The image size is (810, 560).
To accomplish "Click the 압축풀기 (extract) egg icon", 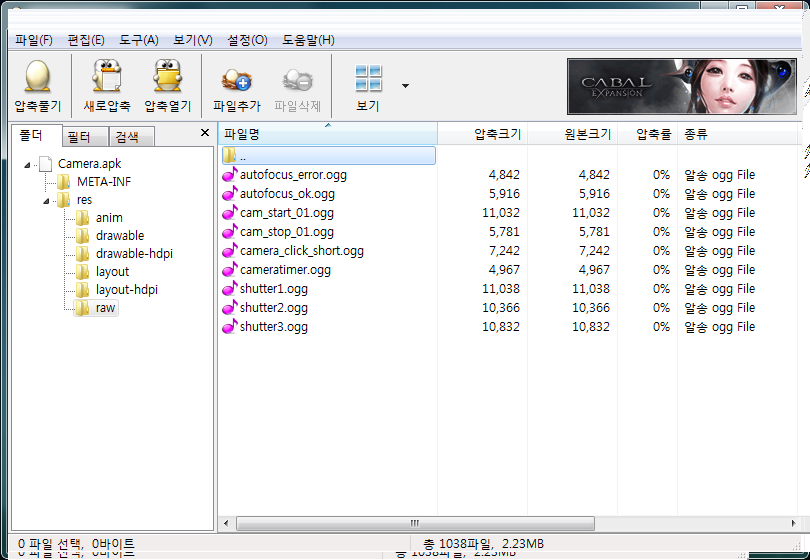I will 37,78.
